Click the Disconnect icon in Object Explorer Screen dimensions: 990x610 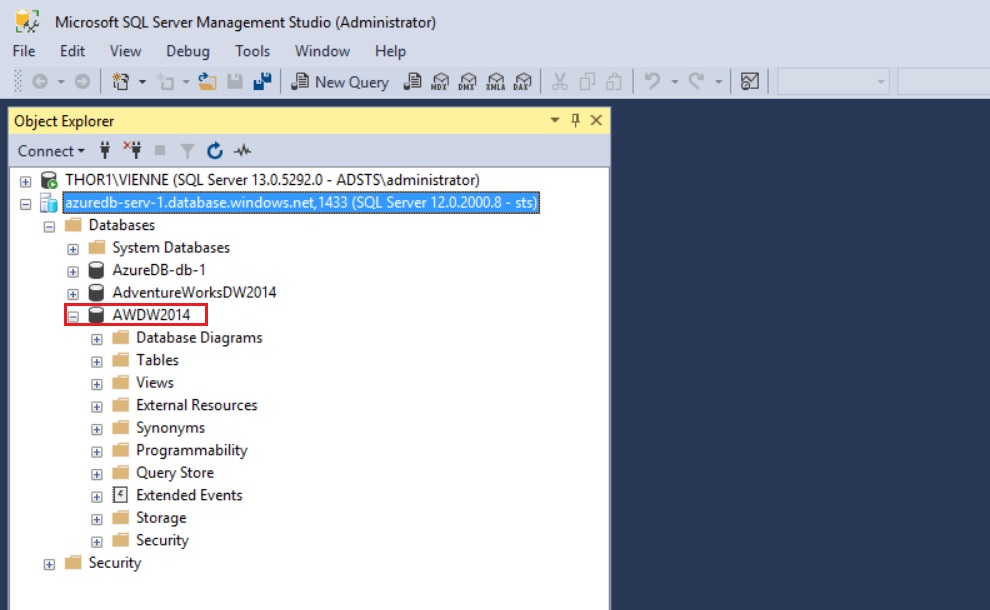click(x=133, y=150)
